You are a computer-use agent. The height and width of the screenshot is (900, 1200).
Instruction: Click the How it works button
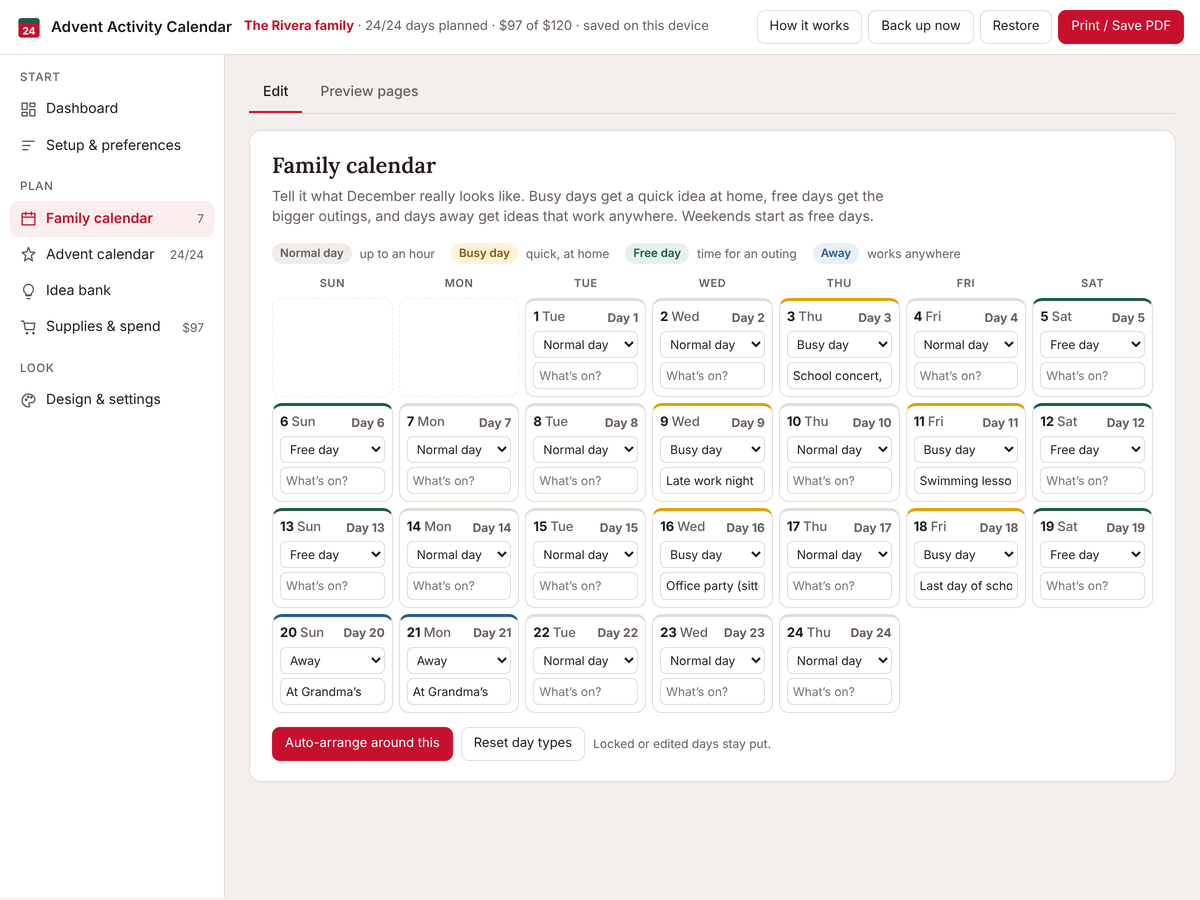click(809, 26)
